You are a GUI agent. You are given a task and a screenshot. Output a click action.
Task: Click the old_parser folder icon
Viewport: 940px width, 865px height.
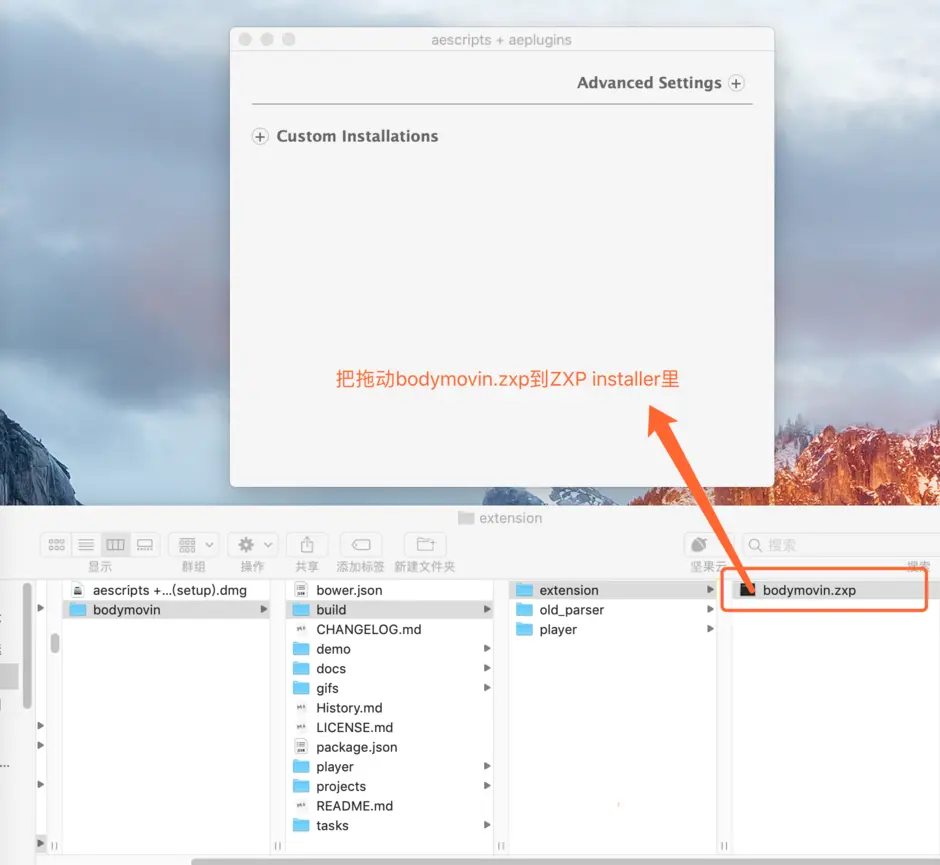click(525, 610)
